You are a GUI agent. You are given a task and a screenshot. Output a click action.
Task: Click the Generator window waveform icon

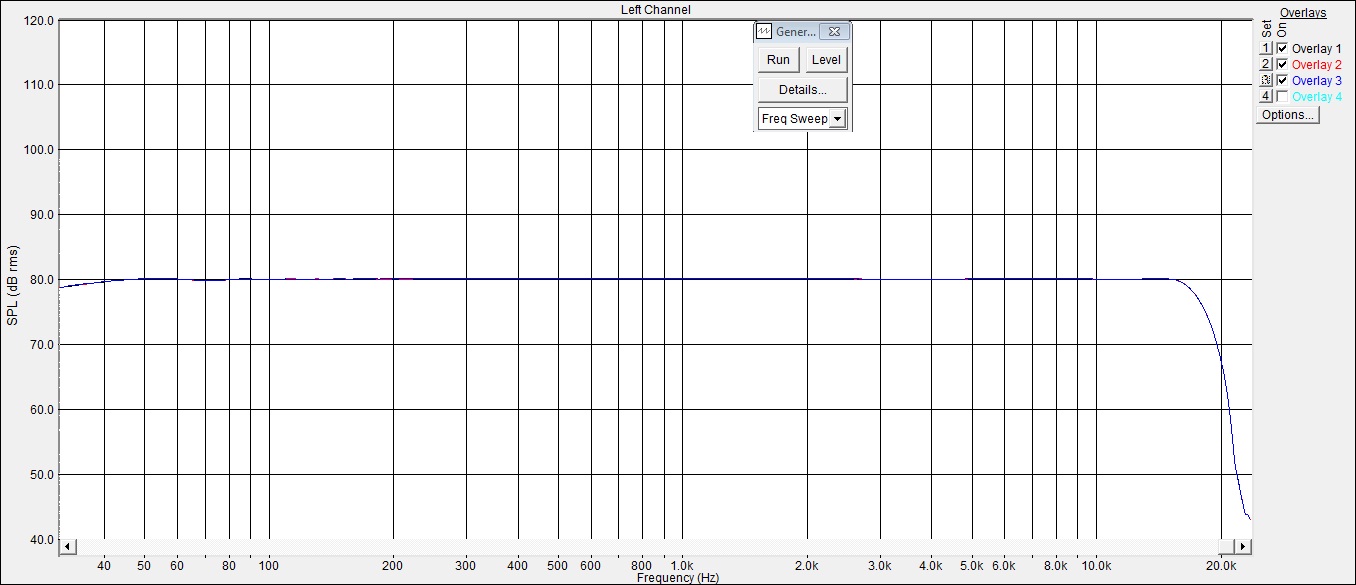(765, 32)
